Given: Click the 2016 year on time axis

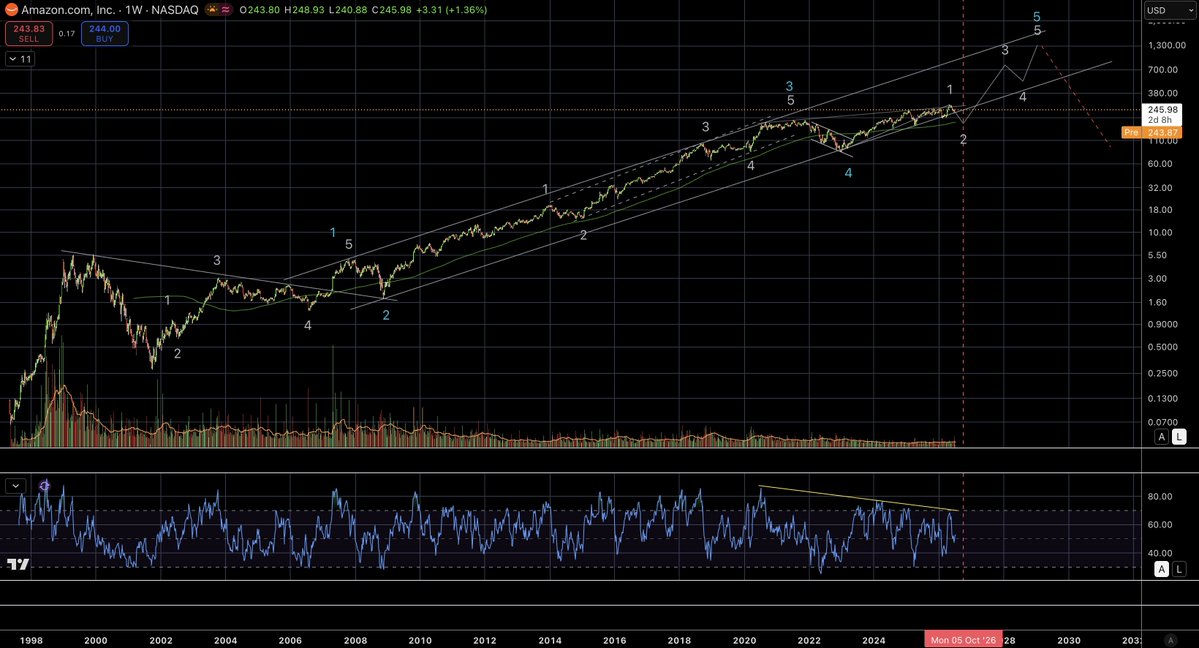Looking at the screenshot, I should 614,640.
